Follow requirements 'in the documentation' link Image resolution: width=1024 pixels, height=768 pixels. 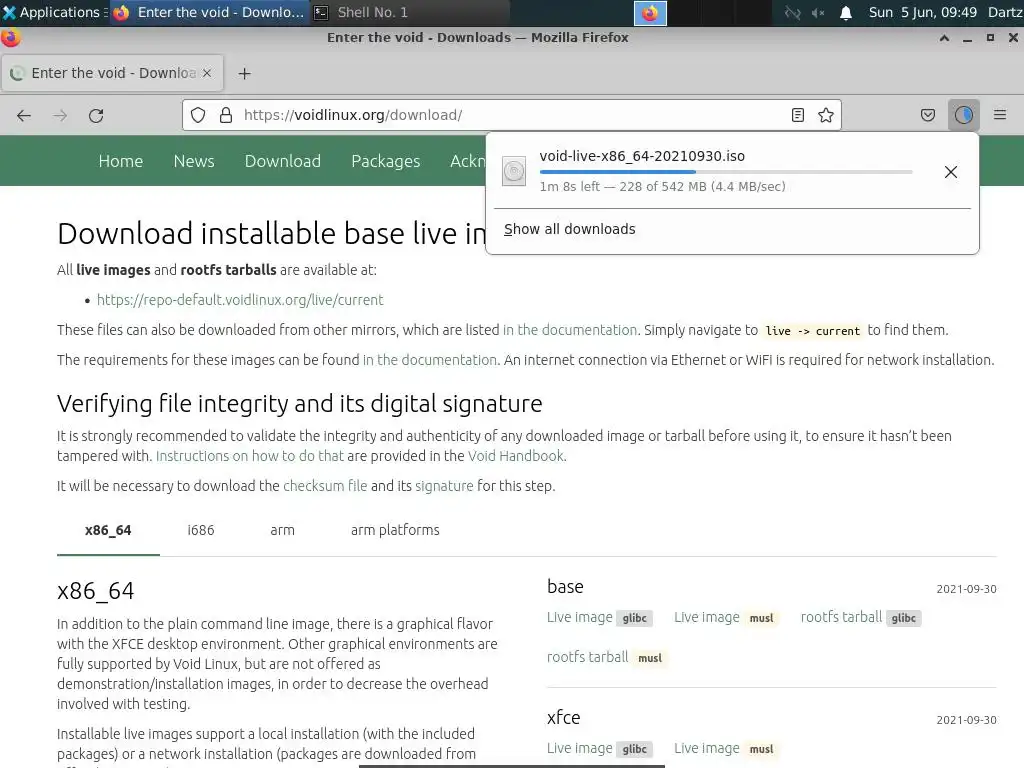[430, 360]
